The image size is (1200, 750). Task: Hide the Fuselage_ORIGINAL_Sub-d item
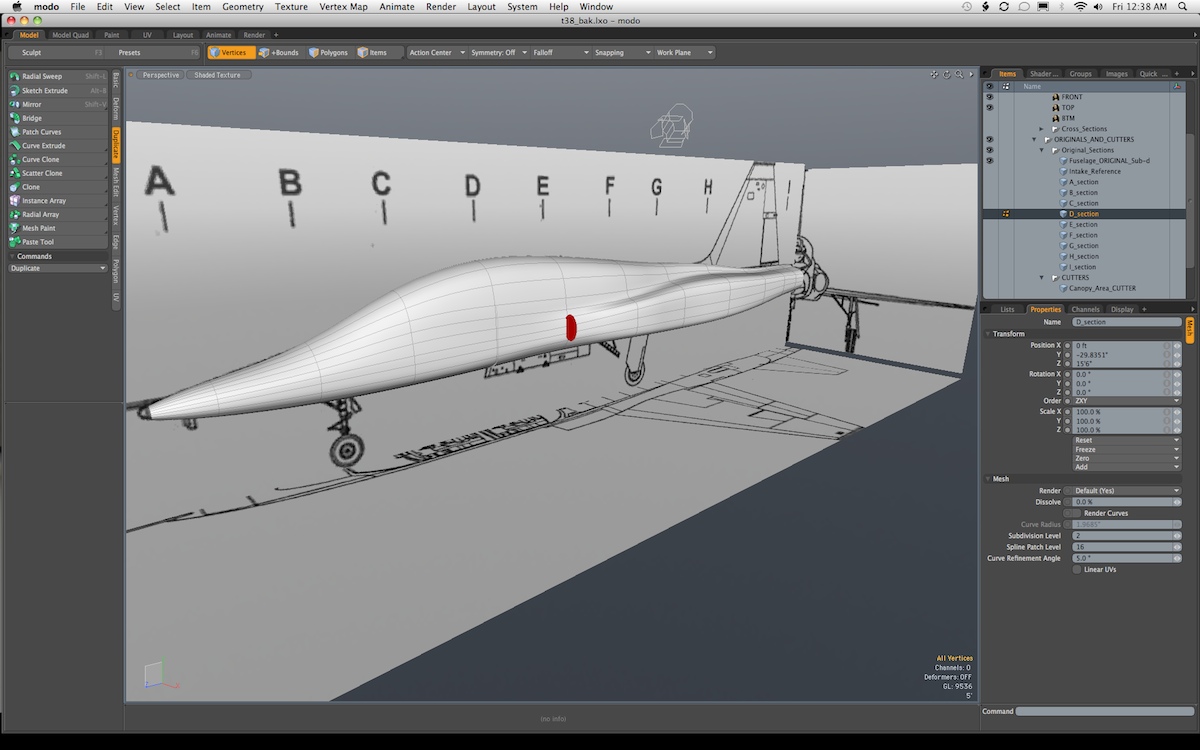point(989,160)
